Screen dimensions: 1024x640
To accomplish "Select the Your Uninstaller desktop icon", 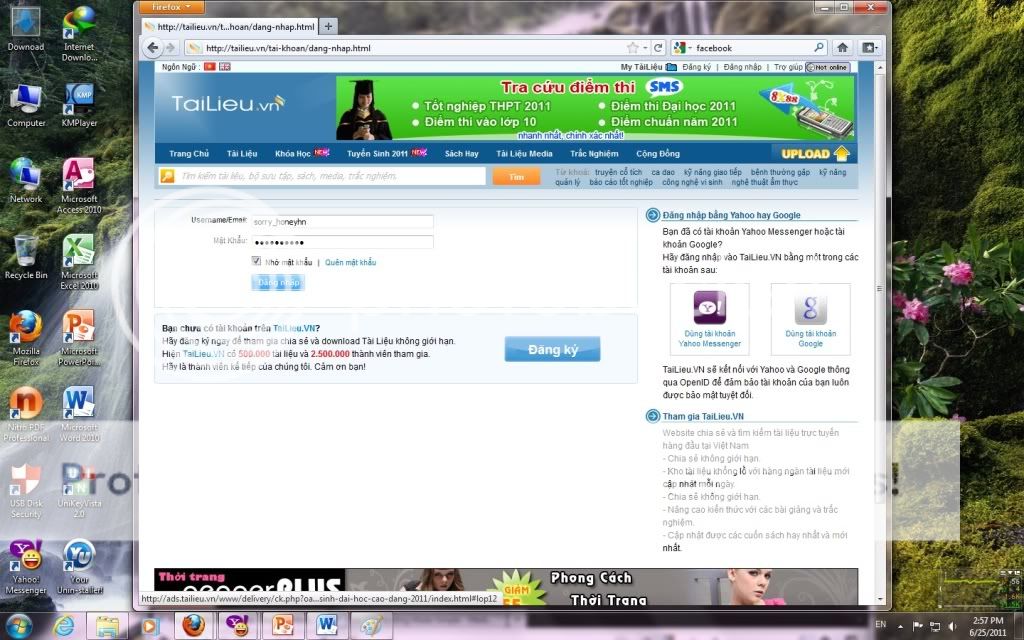I will tap(79, 567).
